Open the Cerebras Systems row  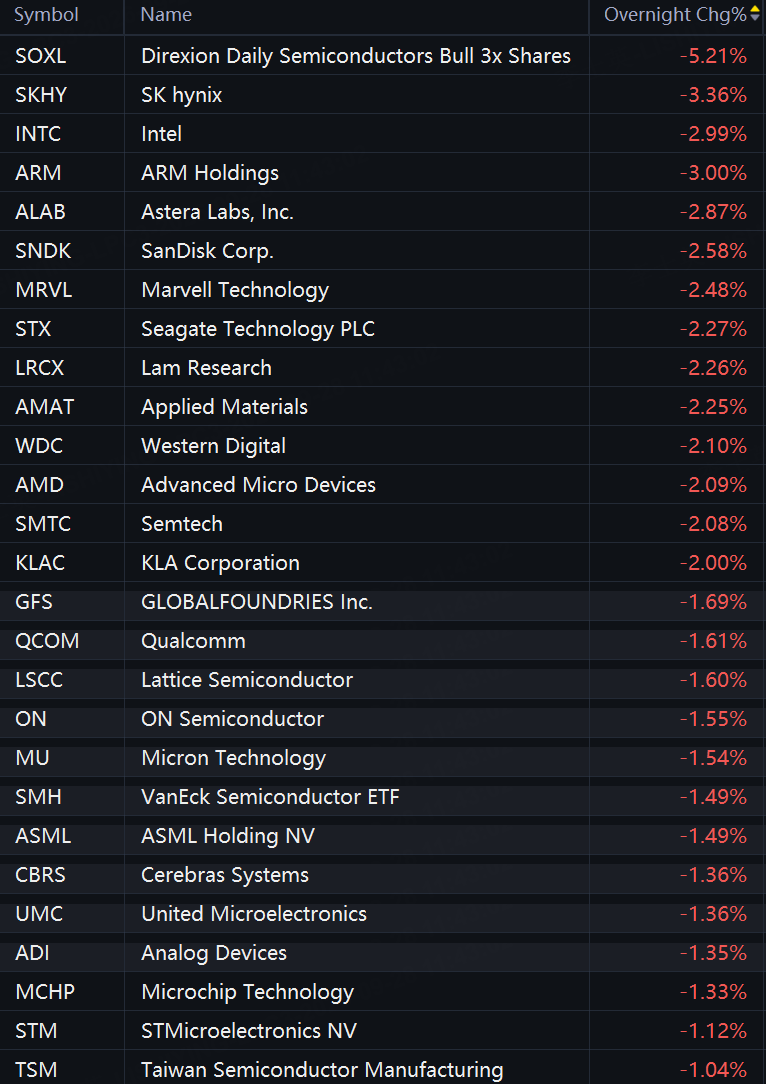pyautogui.click(x=383, y=875)
